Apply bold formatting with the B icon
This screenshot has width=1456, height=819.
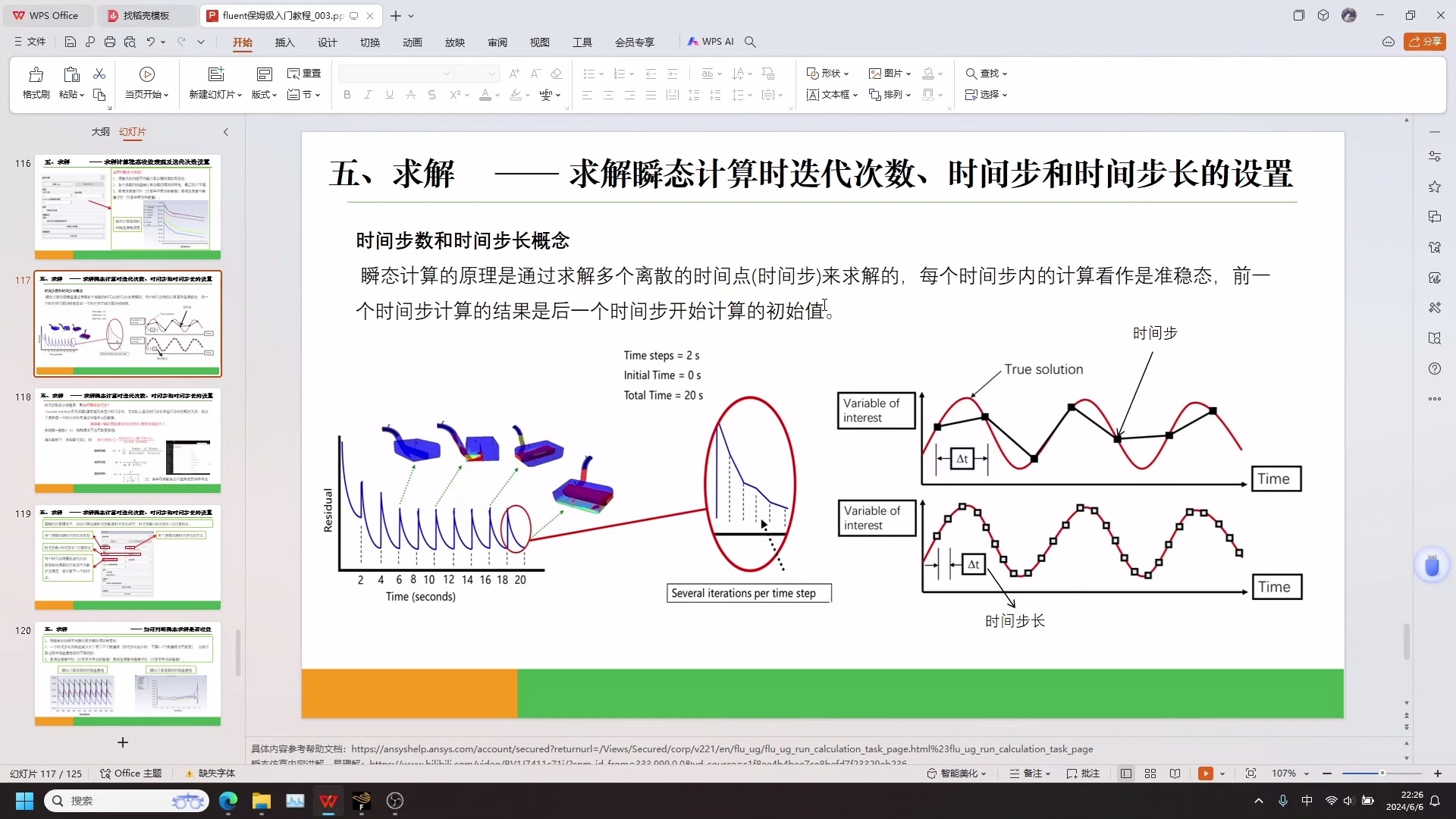[x=347, y=95]
